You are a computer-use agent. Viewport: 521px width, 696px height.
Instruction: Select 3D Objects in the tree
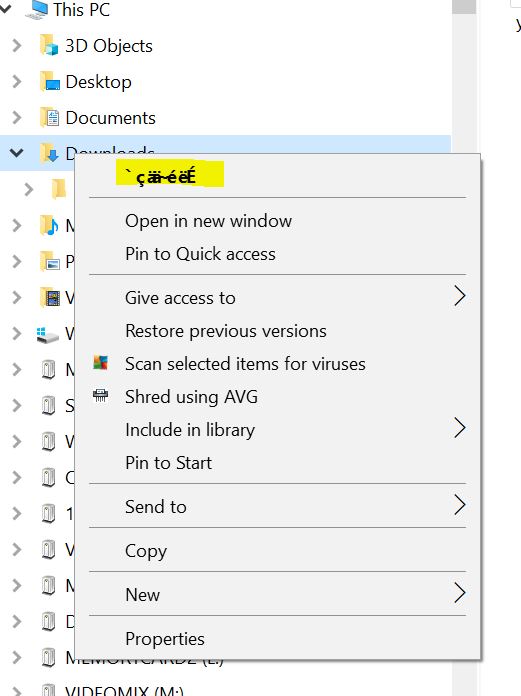click(109, 46)
